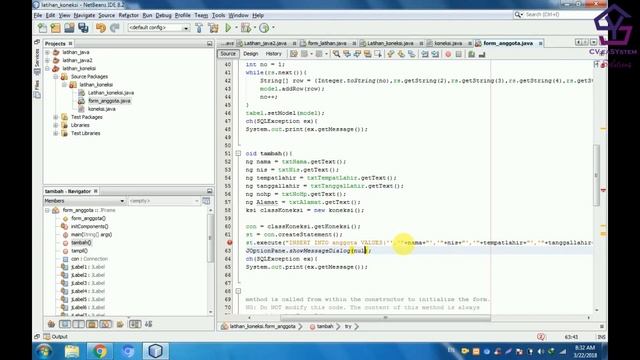The image size is (640, 360).
Task: Collapse code fold at line 51
Action: click(238, 153)
